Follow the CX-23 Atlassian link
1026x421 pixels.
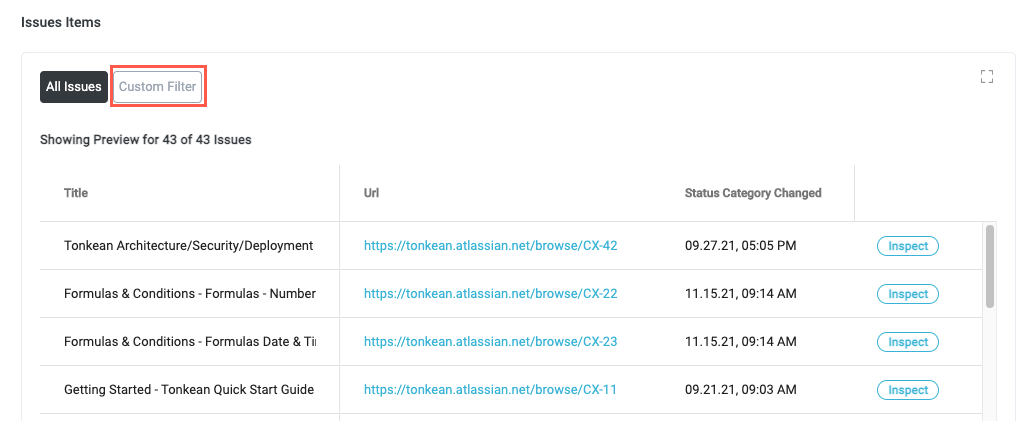click(x=490, y=342)
